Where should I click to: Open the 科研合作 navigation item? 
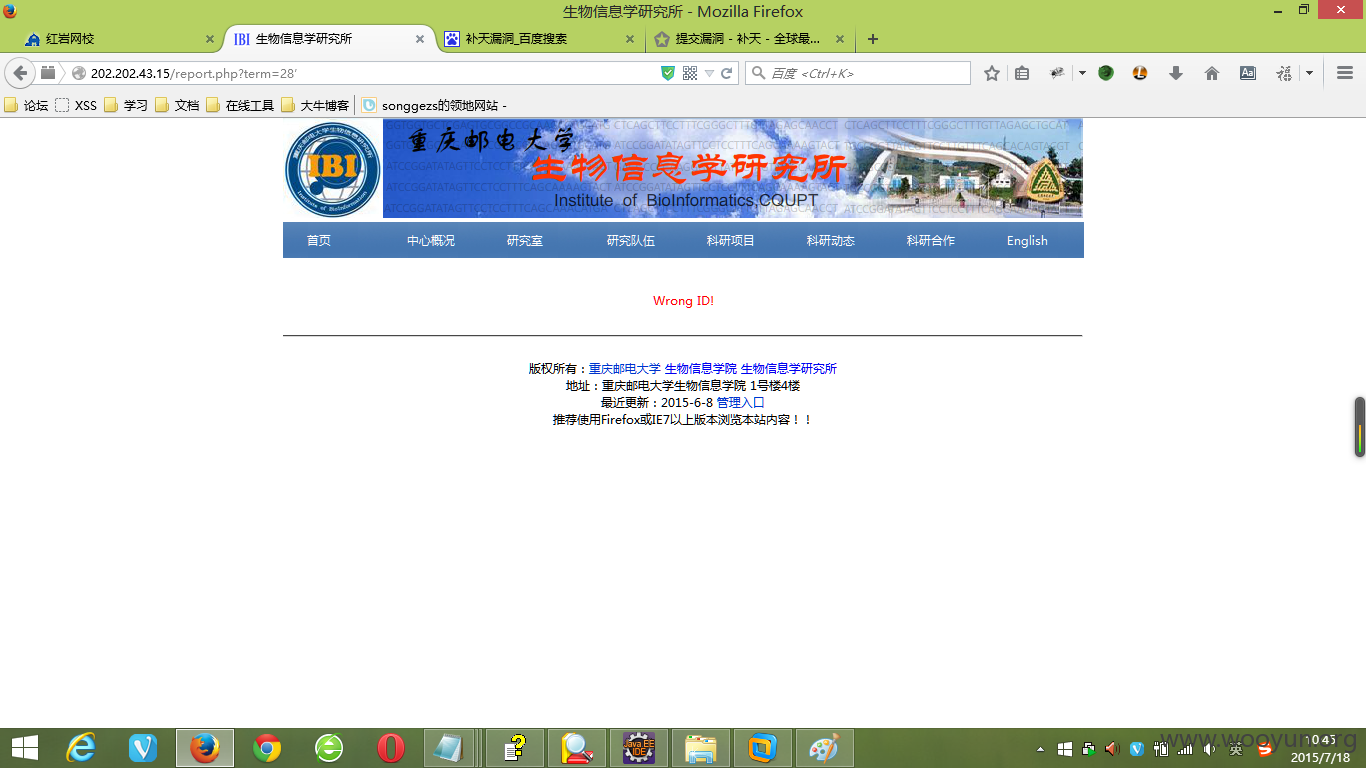pyautogui.click(x=931, y=240)
